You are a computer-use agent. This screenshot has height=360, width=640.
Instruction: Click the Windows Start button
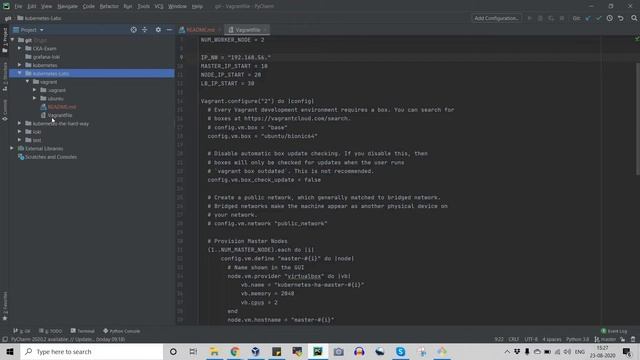click(x=10, y=351)
